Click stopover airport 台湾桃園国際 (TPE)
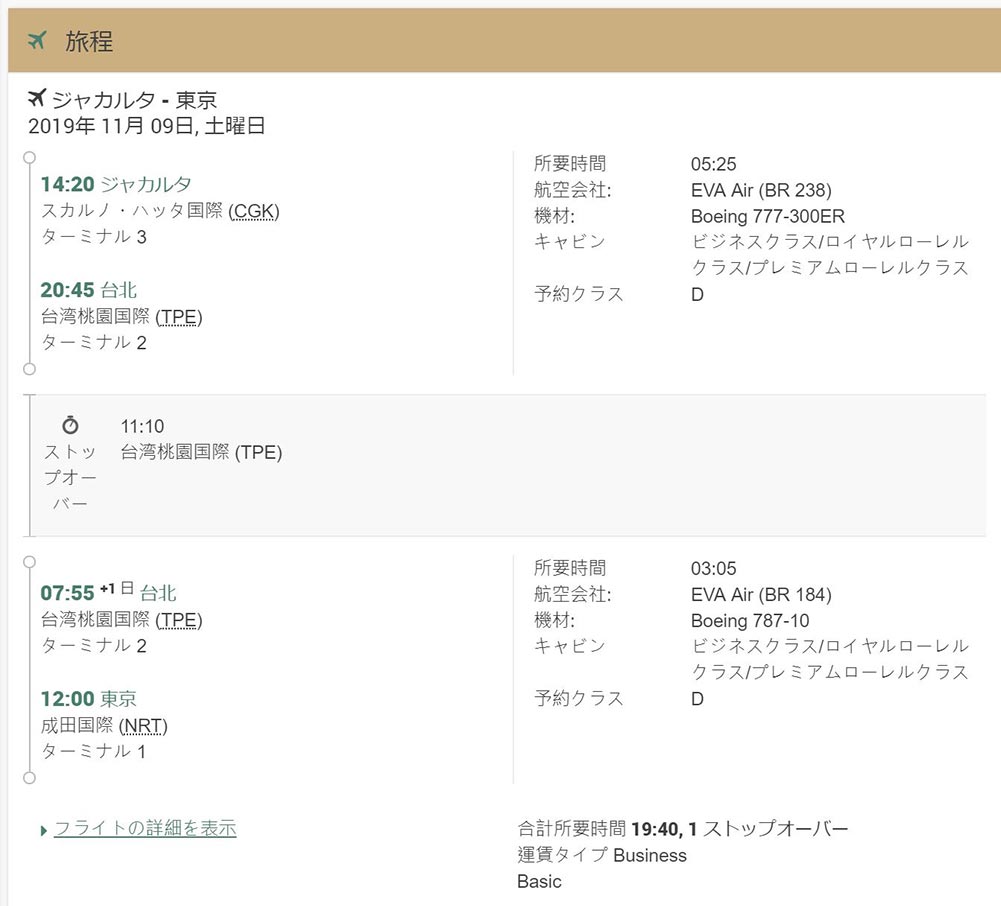Image resolution: width=1001 pixels, height=906 pixels. pos(201,452)
